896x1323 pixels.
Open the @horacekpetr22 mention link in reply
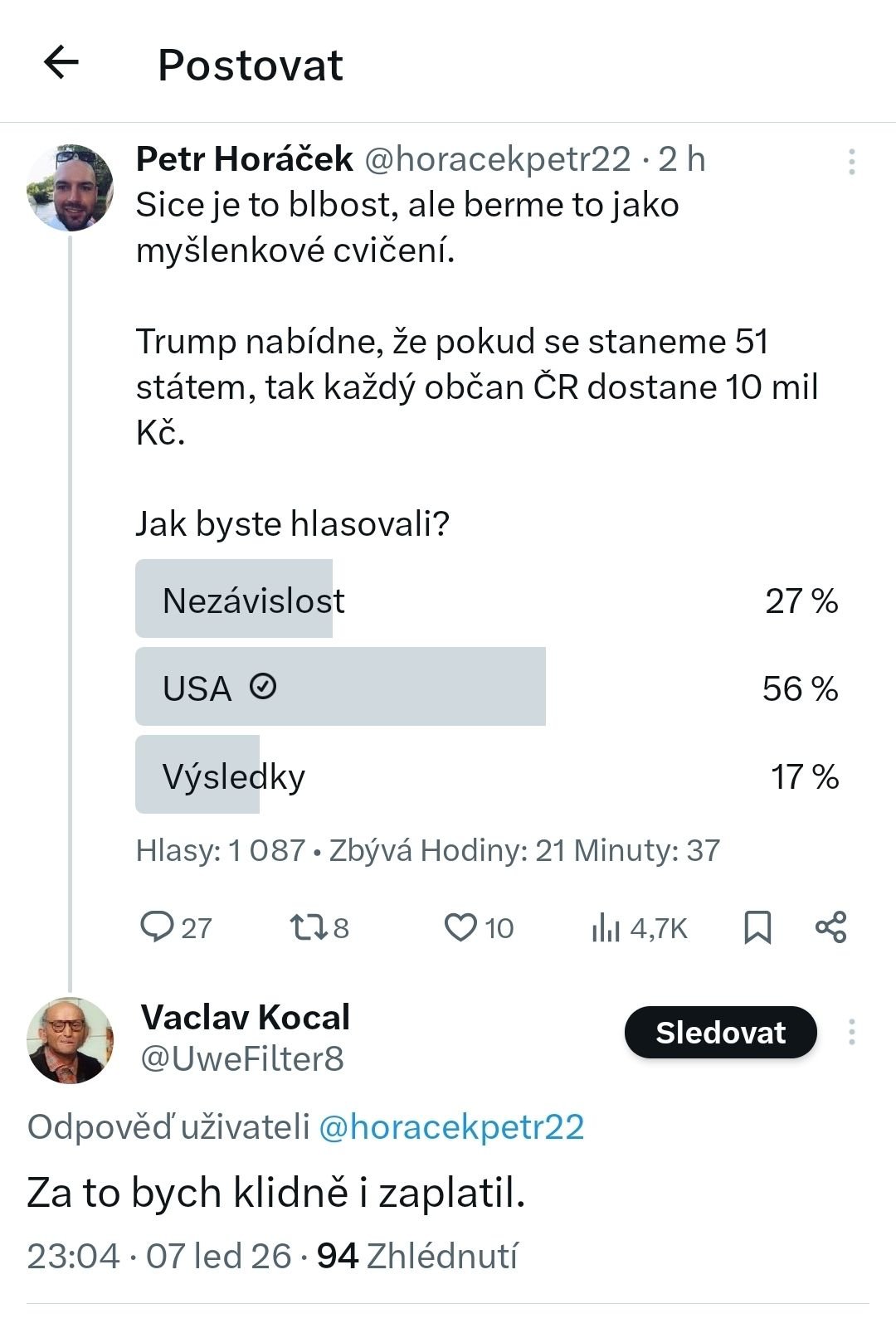coord(451,1127)
